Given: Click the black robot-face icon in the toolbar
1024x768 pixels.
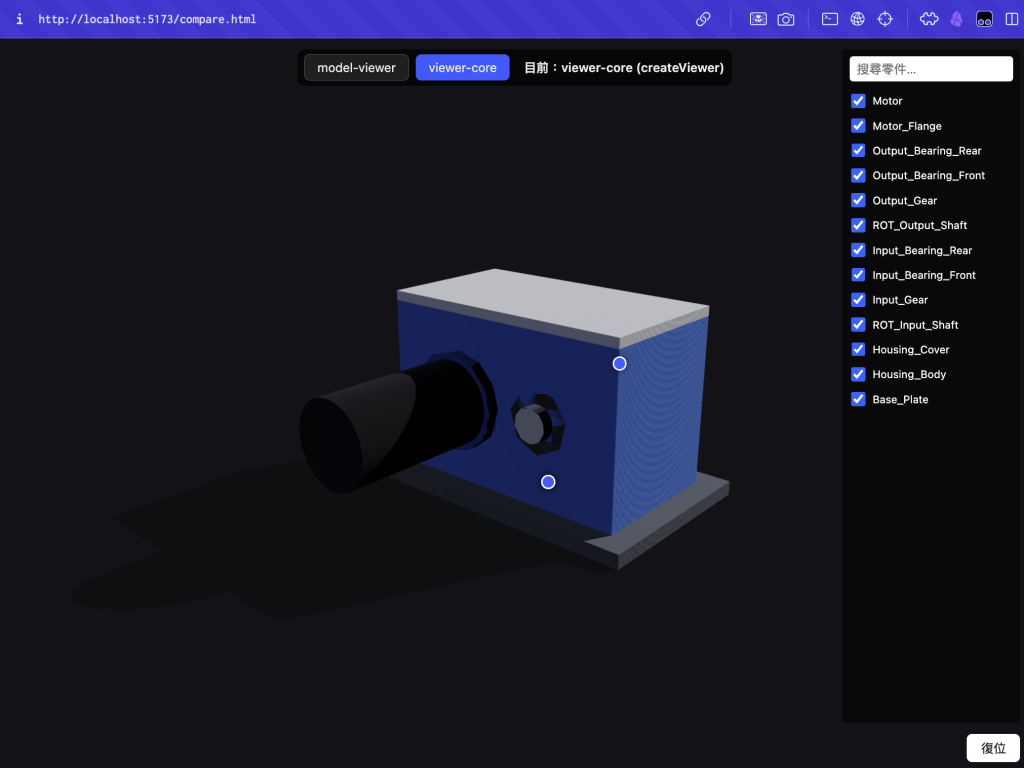Looking at the screenshot, I should 984,19.
